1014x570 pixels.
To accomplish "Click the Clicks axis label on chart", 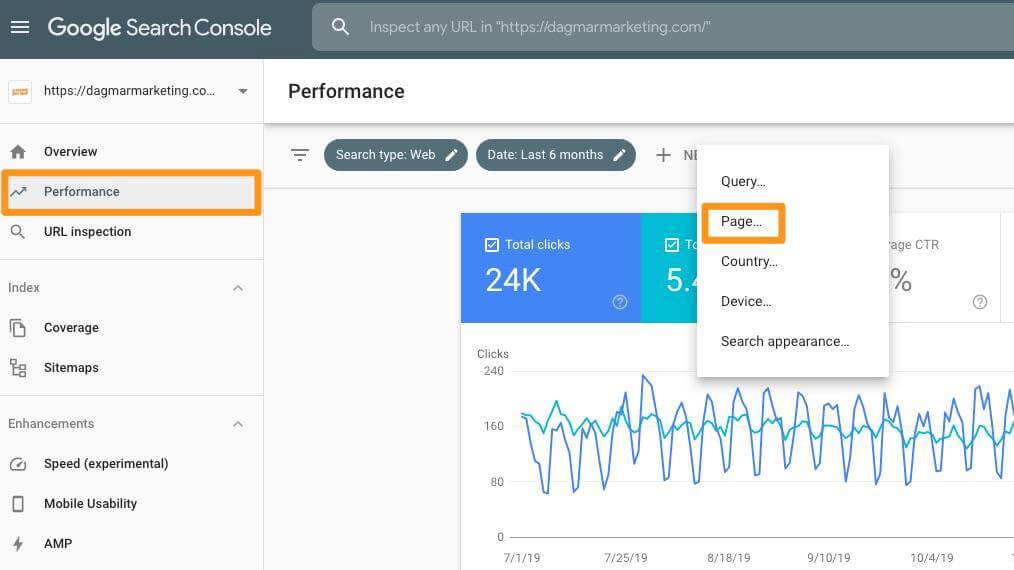I will click(493, 354).
